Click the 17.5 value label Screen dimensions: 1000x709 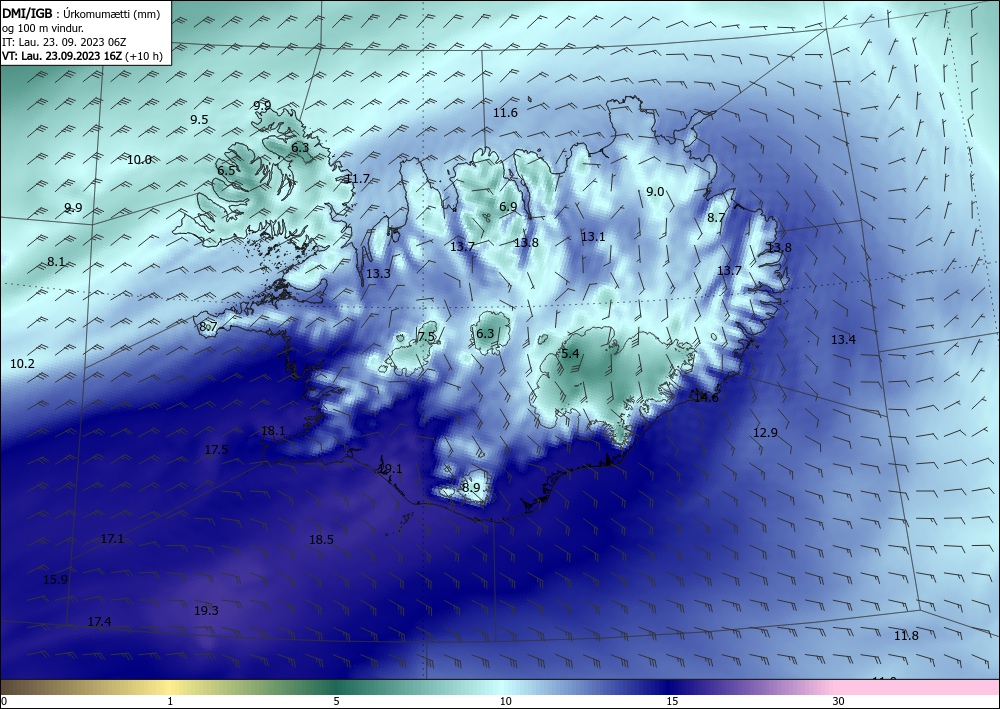216,450
